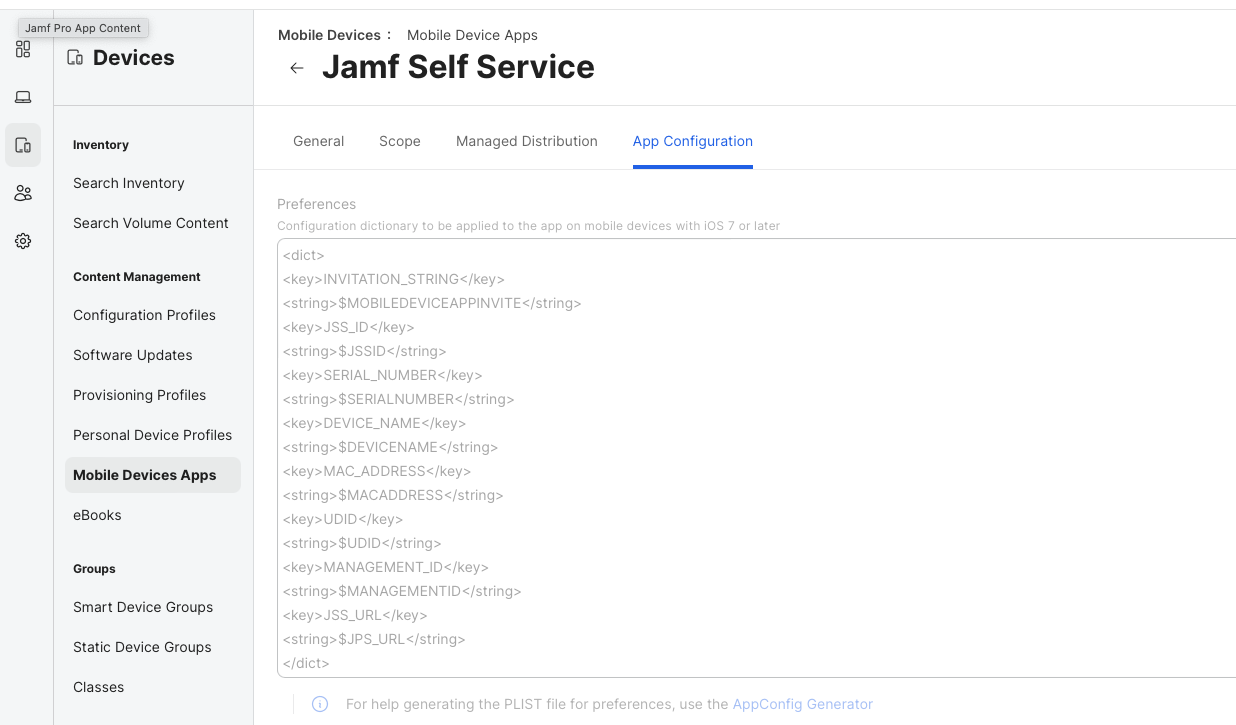Image resolution: width=1236 pixels, height=725 pixels.
Task: Click the Content Management heading
Action: pos(137,277)
